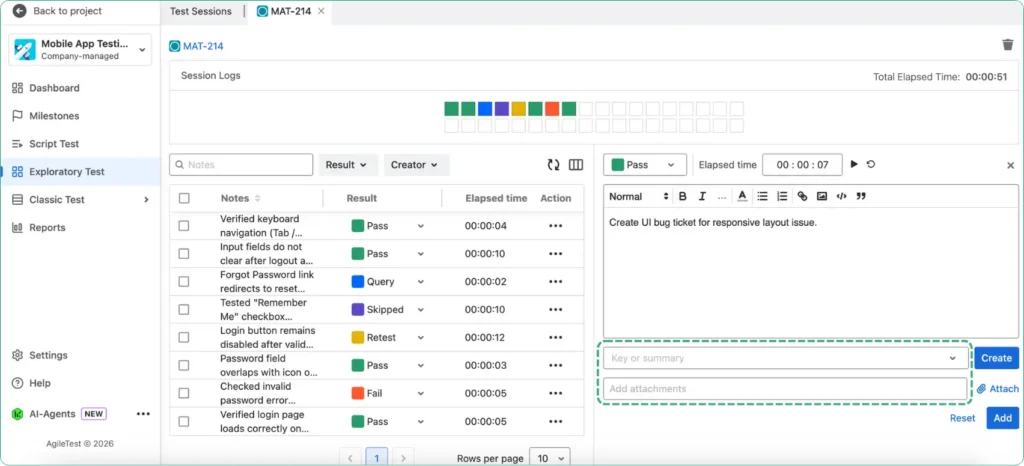The height and width of the screenshot is (466, 1024).
Task: Insert a code block
Action: 841,196
